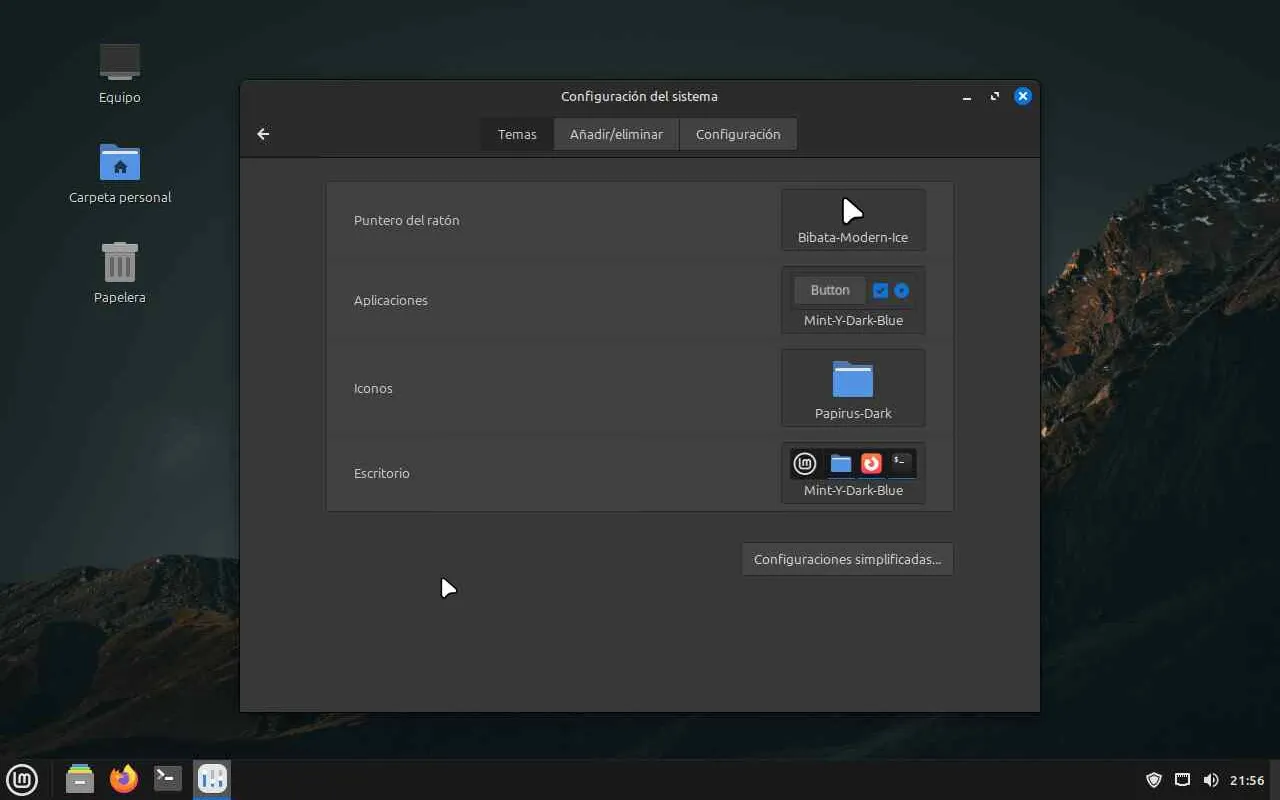Click the Aplicaciones label
Image resolution: width=1280 pixels, height=800 pixels.
coord(391,300)
